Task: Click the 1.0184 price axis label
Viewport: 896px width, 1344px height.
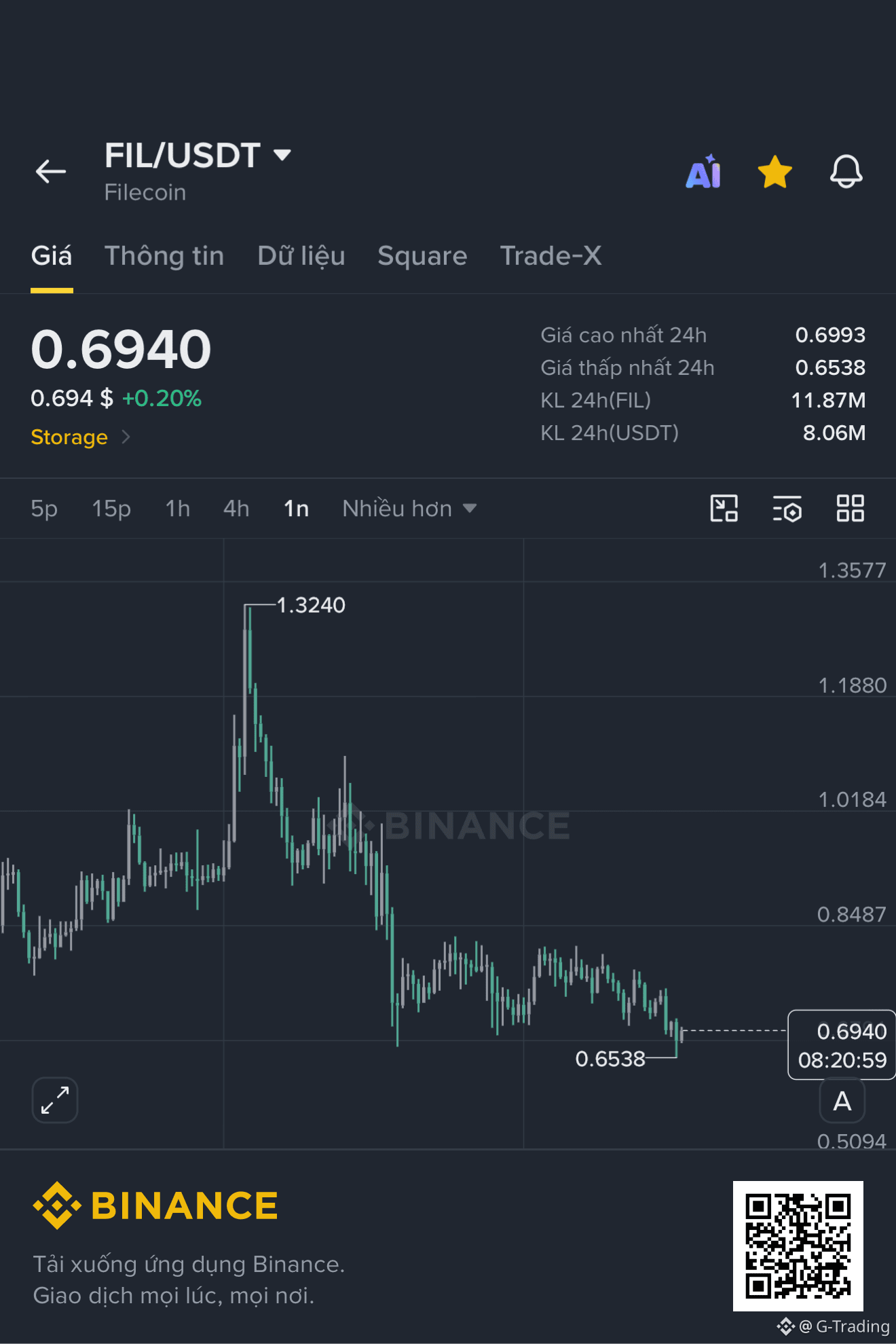Action: 852,799
